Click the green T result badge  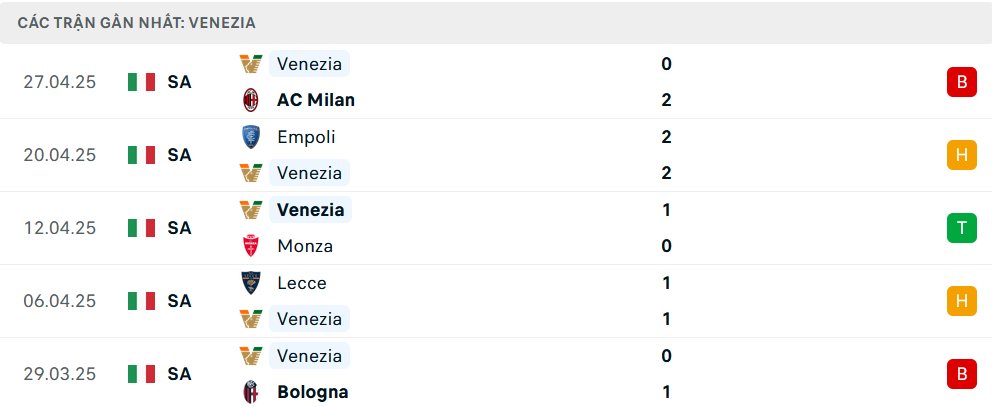click(962, 228)
